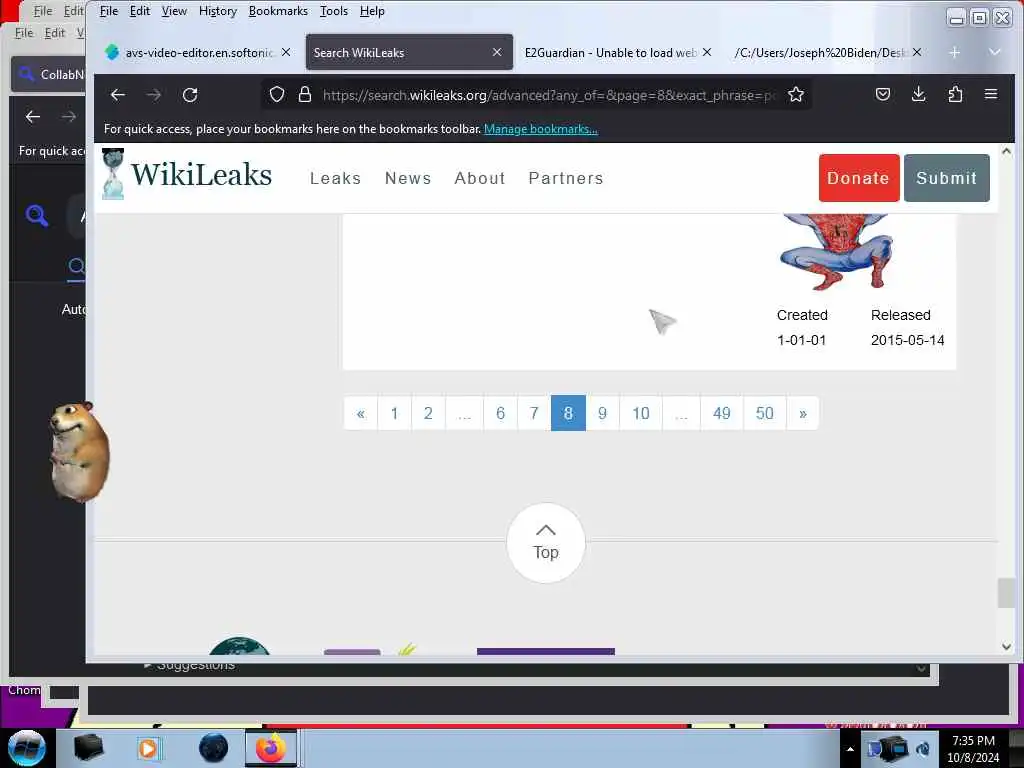This screenshot has width=1024, height=768.
Task: Open the tracking protection shield icon
Action: (277, 95)
